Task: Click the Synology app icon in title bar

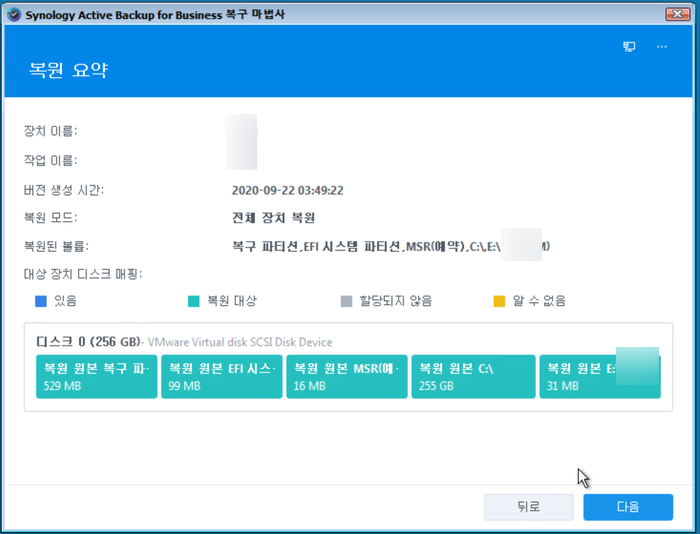Action: [x=14, y=15]
